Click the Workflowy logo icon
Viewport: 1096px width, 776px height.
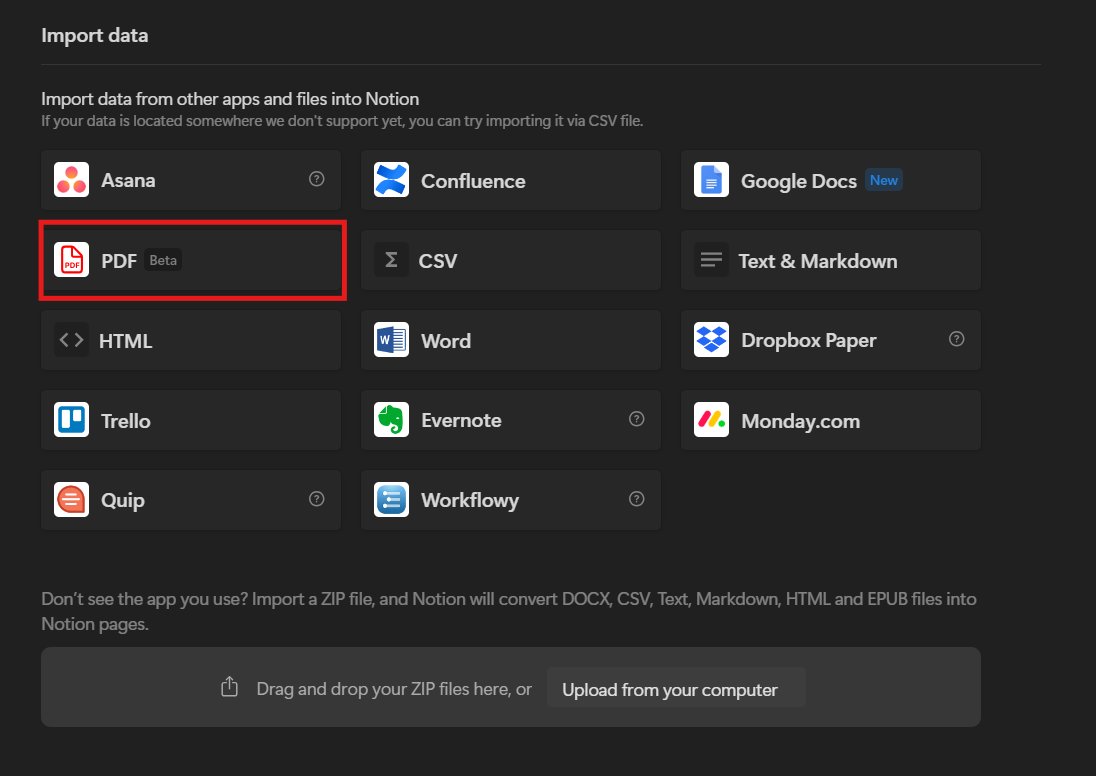click(x=391, y=500)
